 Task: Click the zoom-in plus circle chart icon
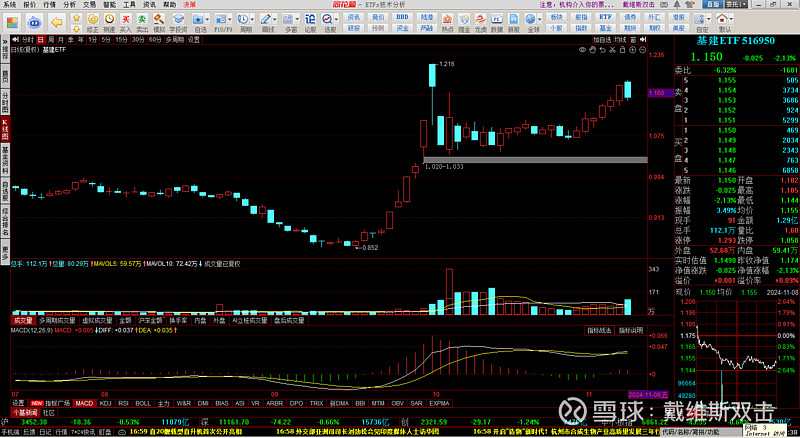click(x=633, y=50)
